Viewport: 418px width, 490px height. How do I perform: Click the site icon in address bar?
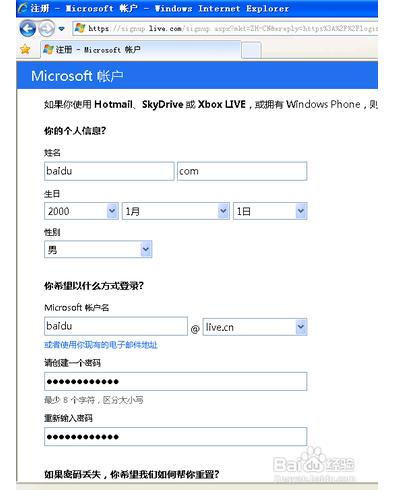80,28
